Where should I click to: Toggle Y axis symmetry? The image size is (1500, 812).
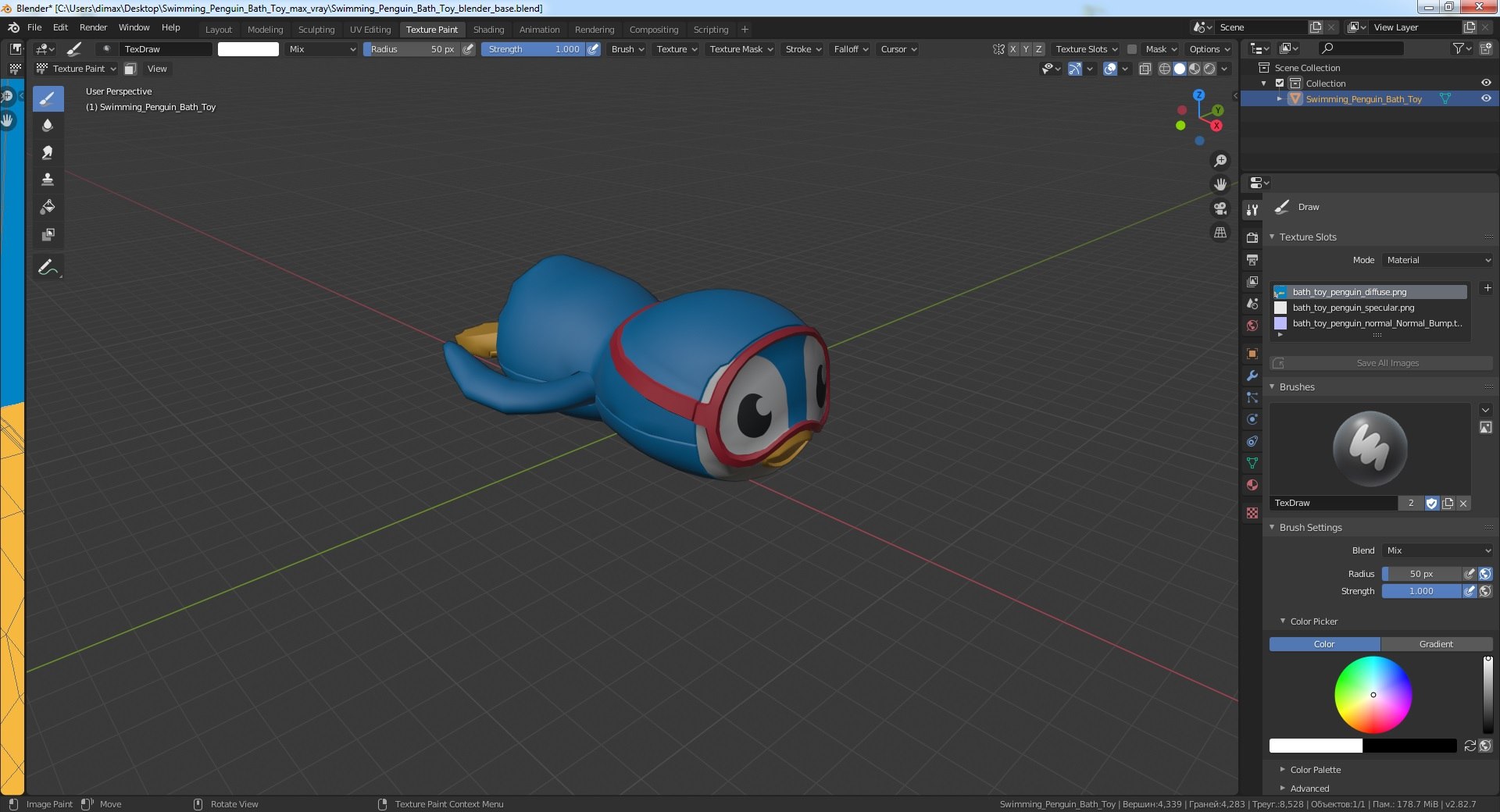1026,49
